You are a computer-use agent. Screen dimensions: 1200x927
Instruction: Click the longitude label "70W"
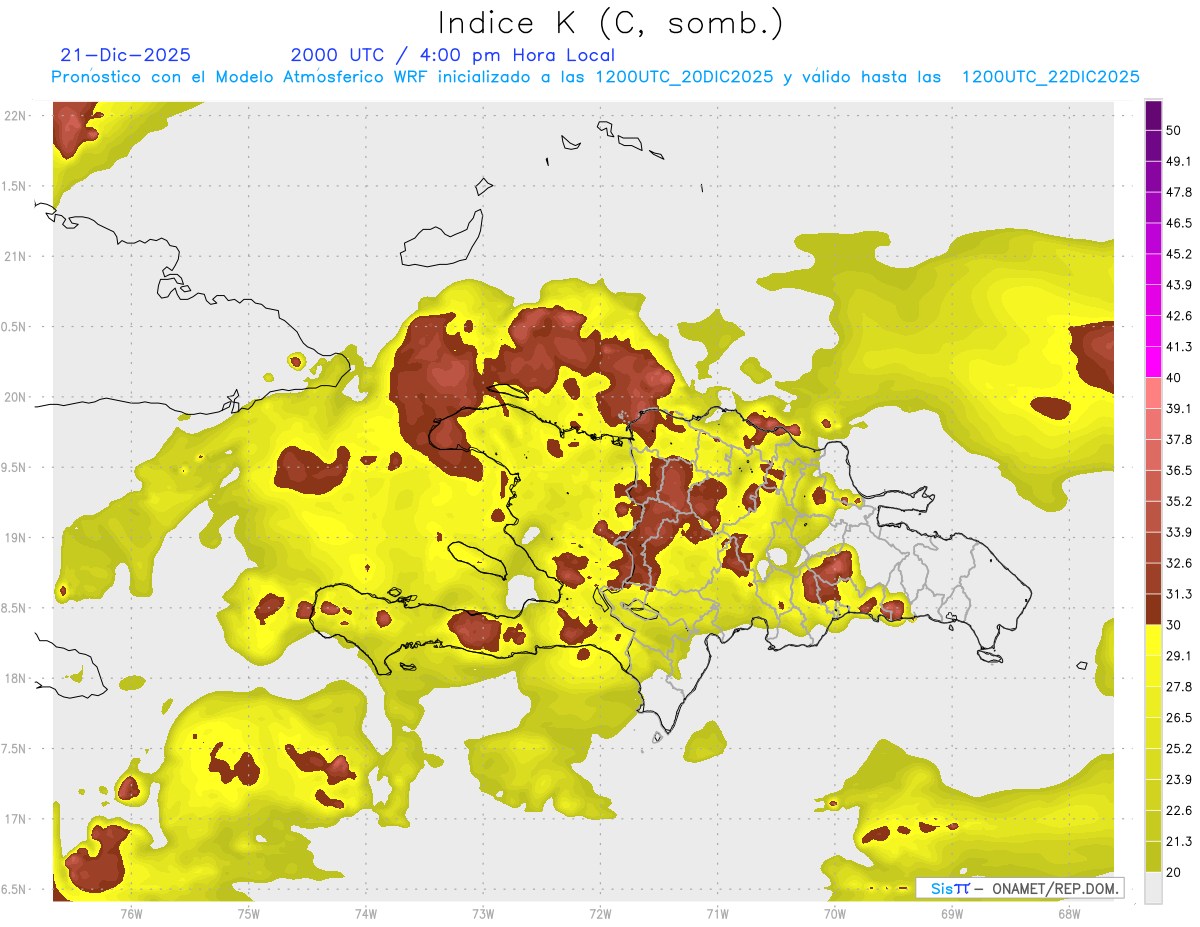pos(834,913)
